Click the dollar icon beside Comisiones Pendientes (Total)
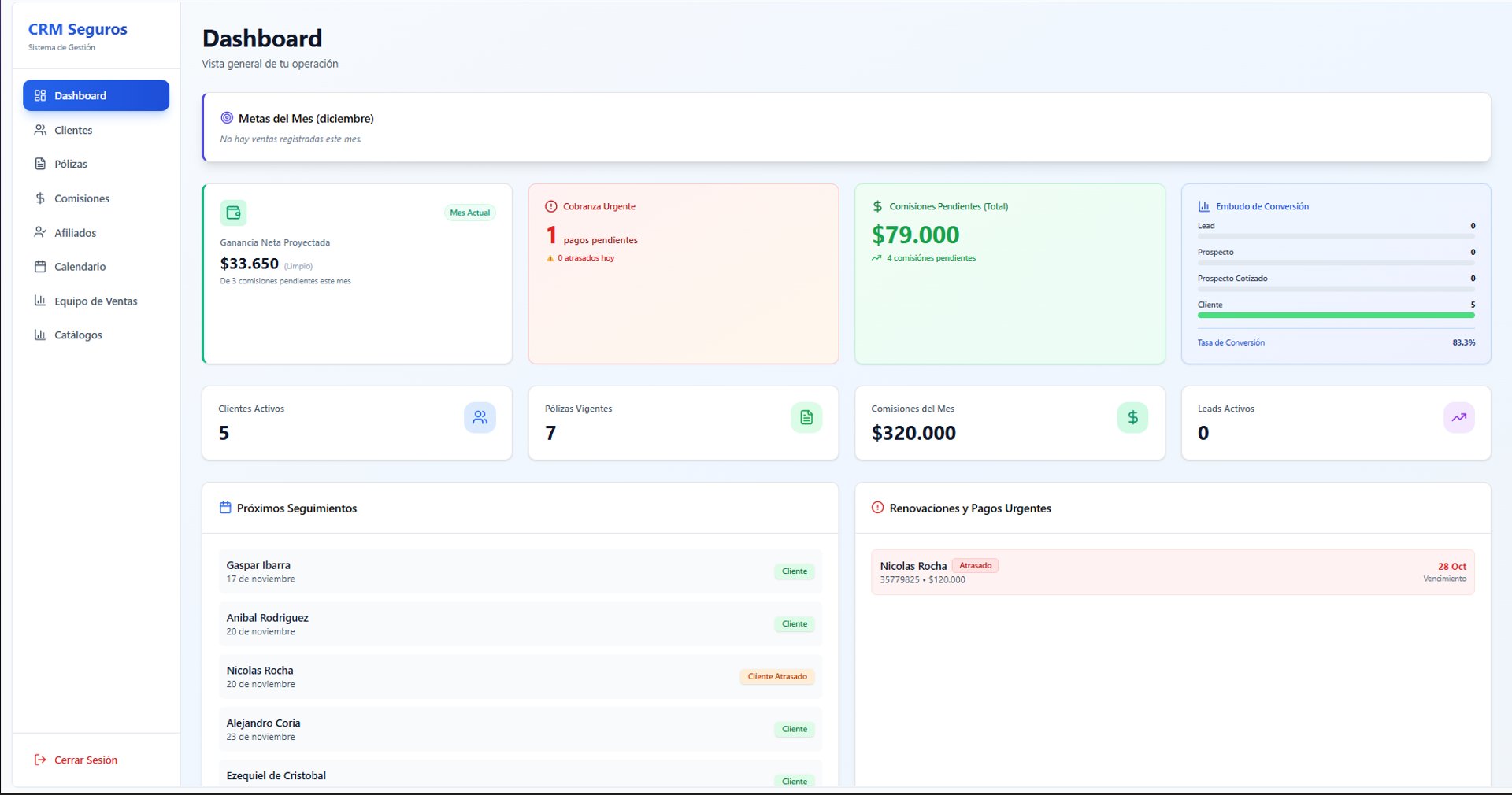The width and height of the screenshot is (1512, 795). pyautogui.click(x=877, y=206)
